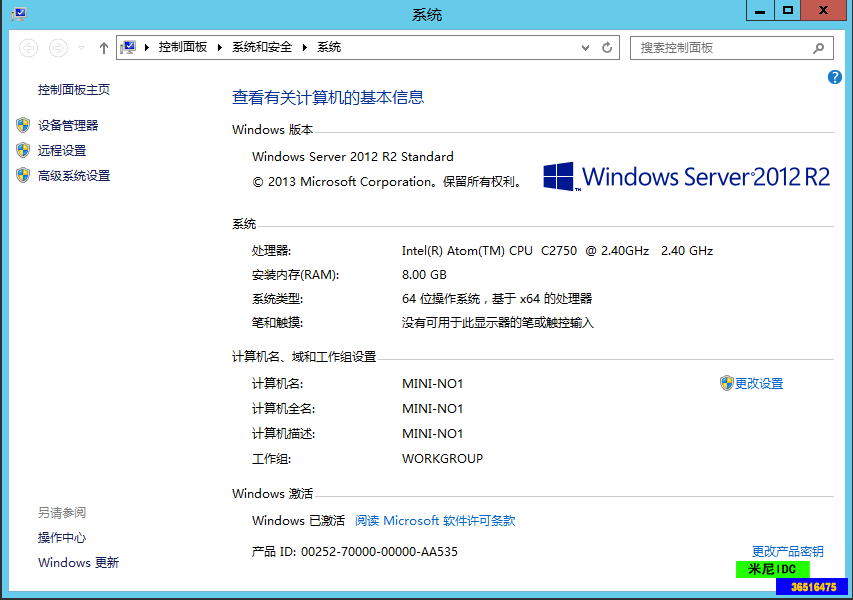This screenshot has width=853, height=600.
Task: Open 远程设置 in the sidebar
Action: point(62,150)
